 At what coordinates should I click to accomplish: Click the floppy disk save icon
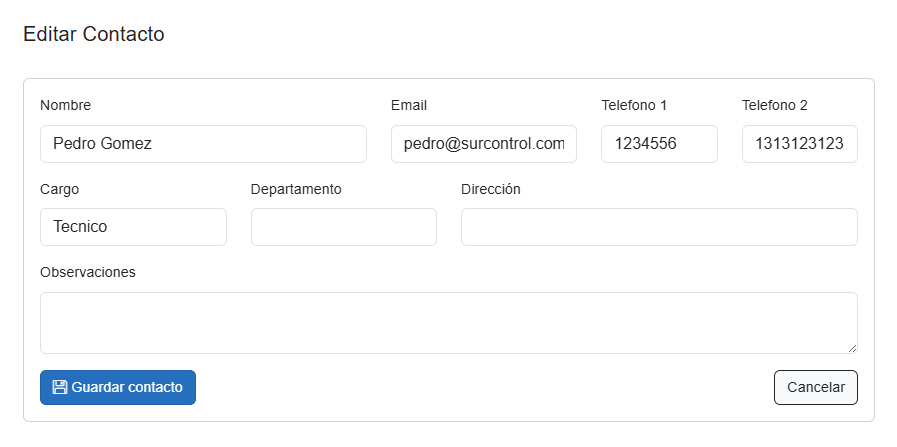60,387
